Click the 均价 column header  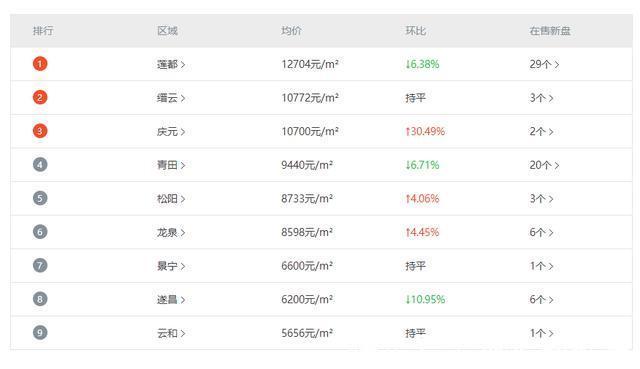pos(291,31)
